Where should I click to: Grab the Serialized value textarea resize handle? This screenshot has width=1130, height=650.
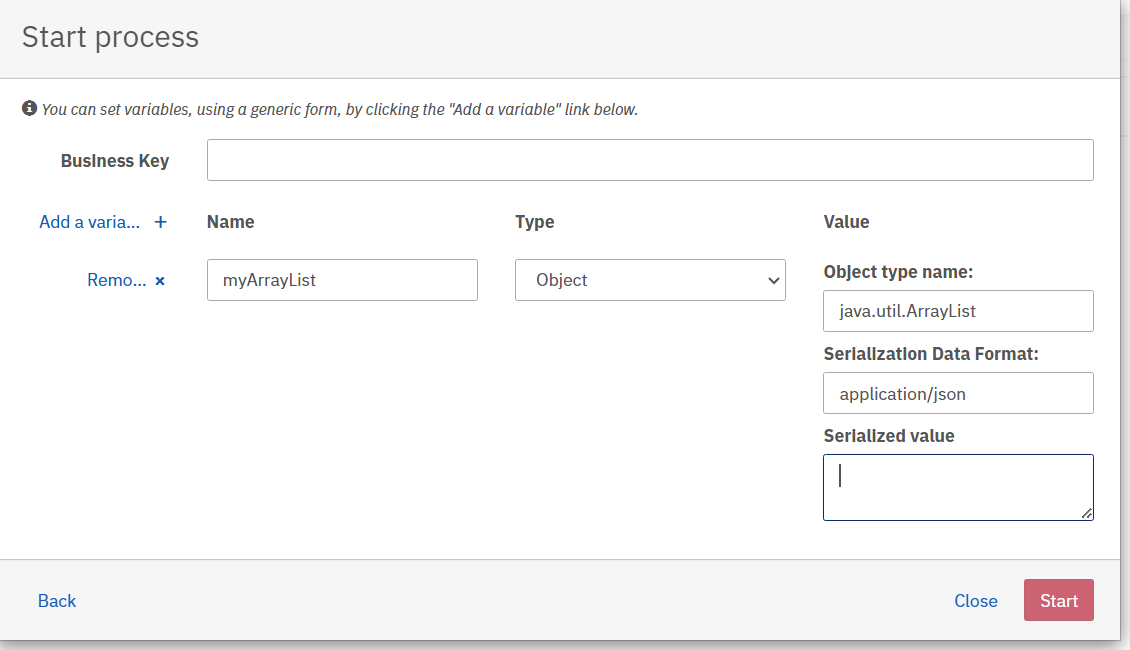(1087, 513)
